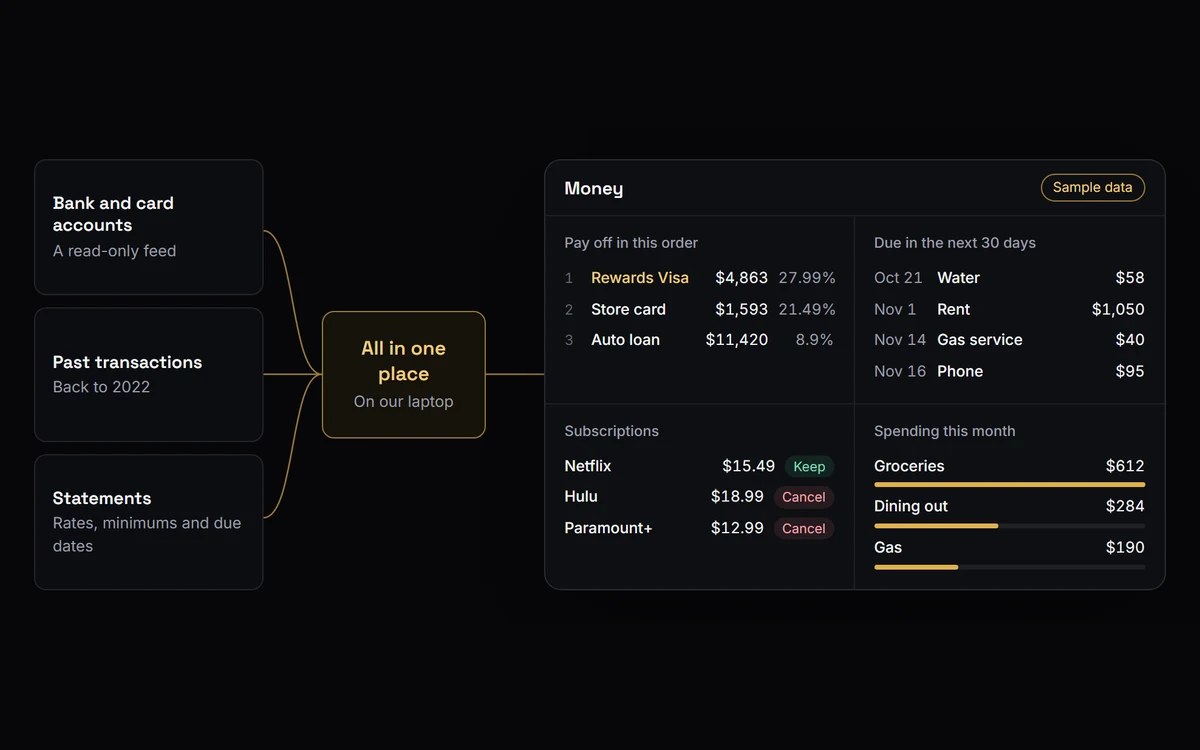The width and height of the screenshot is (1200, 750).
Task: Click the Nov 16 date
Action: coord(900,371)
